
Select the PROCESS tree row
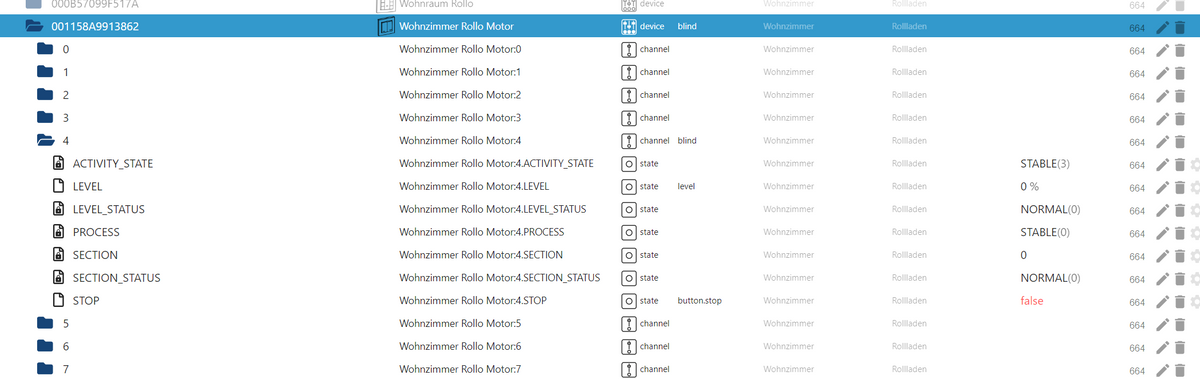point(600,233)
